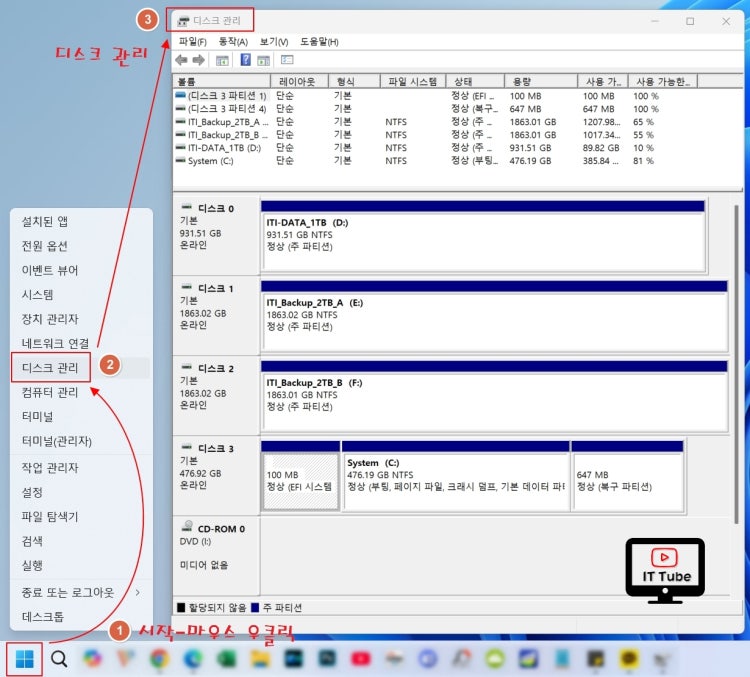Screen dimensions: 750x677
Task: Select the 647 MB recovery partition block
Action: (x=627, y=480)
